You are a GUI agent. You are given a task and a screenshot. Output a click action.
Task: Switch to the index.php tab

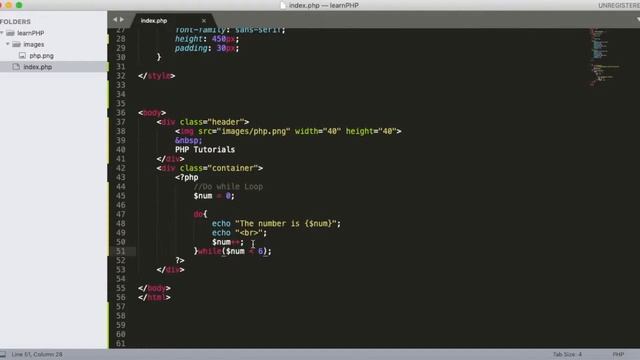154,20
